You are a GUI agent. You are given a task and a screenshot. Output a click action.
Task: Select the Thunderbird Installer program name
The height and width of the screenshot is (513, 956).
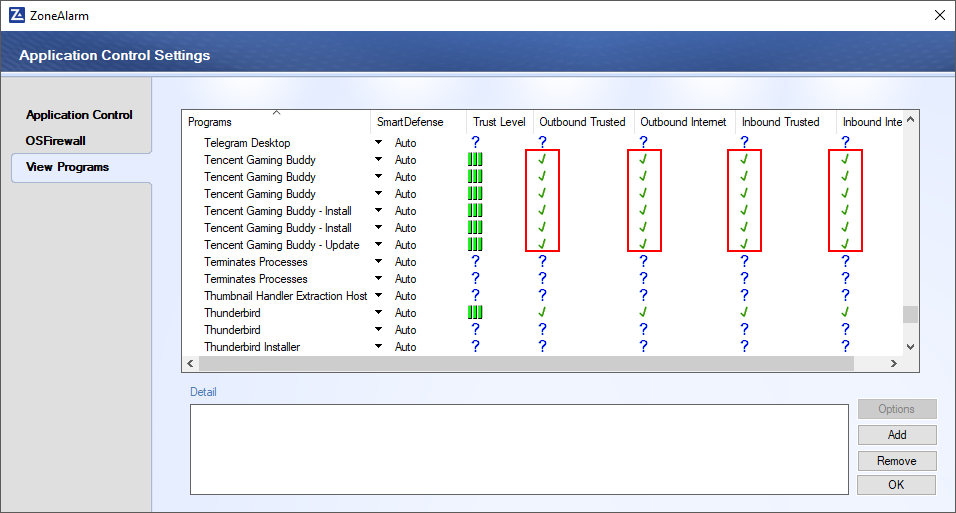[252, 346]
